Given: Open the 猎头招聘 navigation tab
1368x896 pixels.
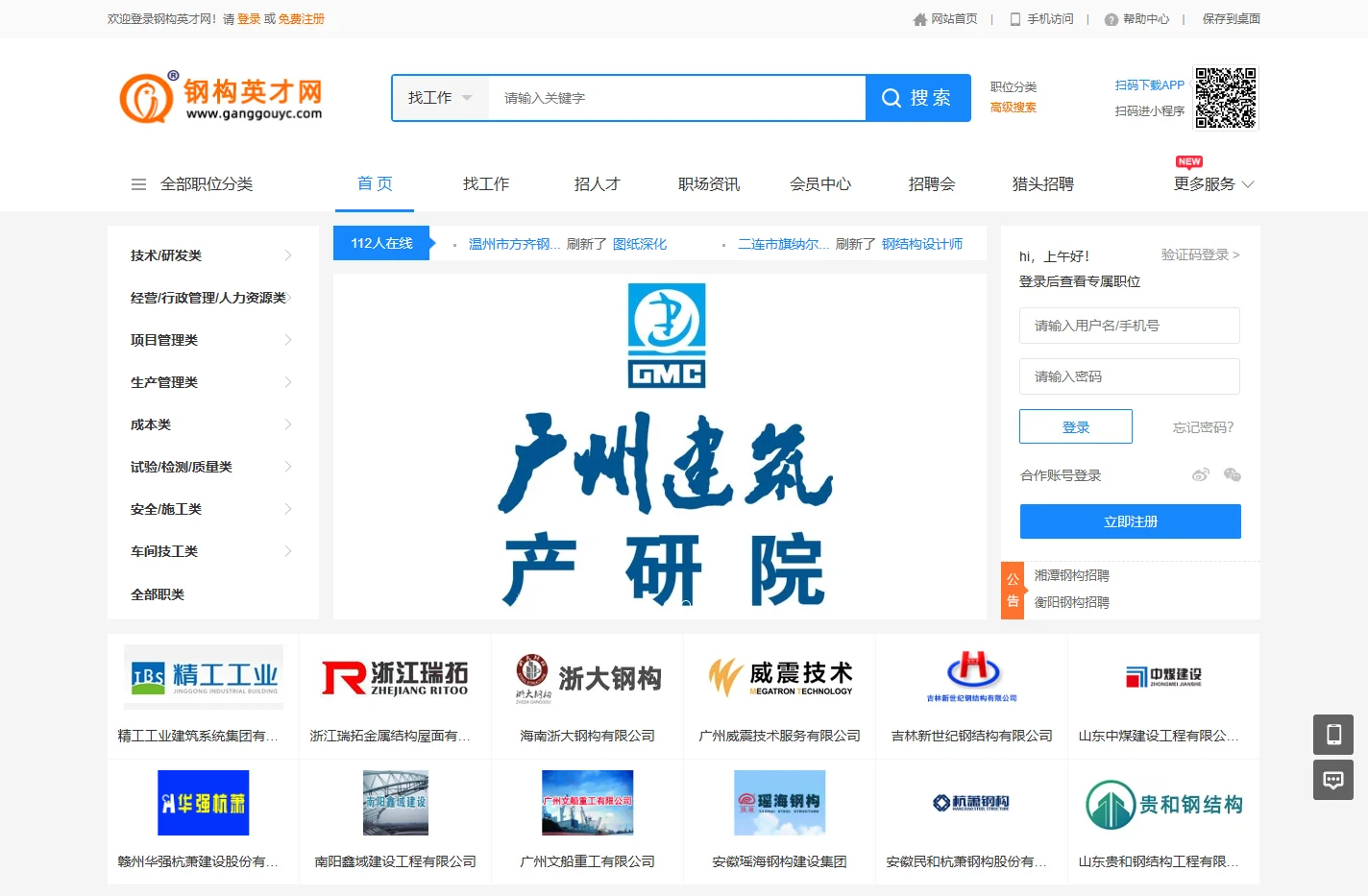Looking at the screenshot, I should pyautogui.click(x=1043, y=184).
